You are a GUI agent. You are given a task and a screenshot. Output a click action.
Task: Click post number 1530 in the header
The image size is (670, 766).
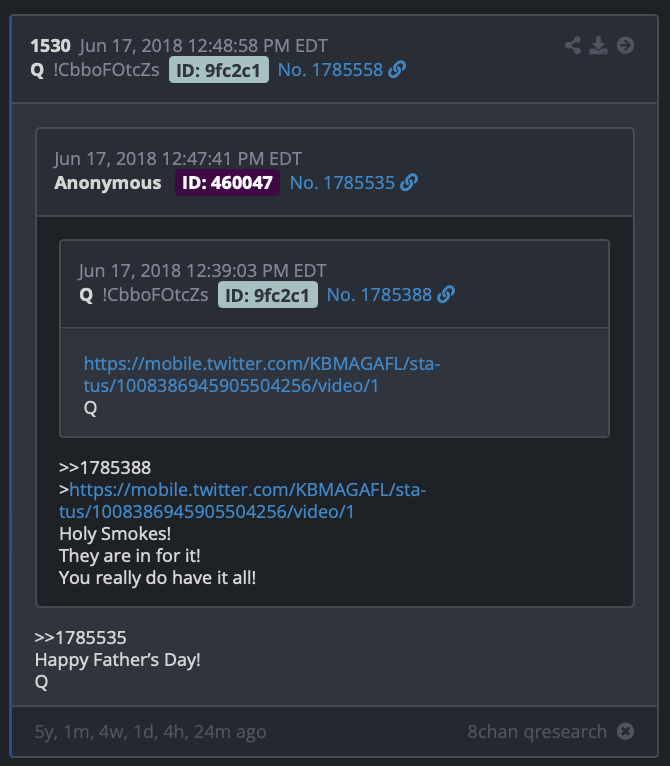point(50,45)
